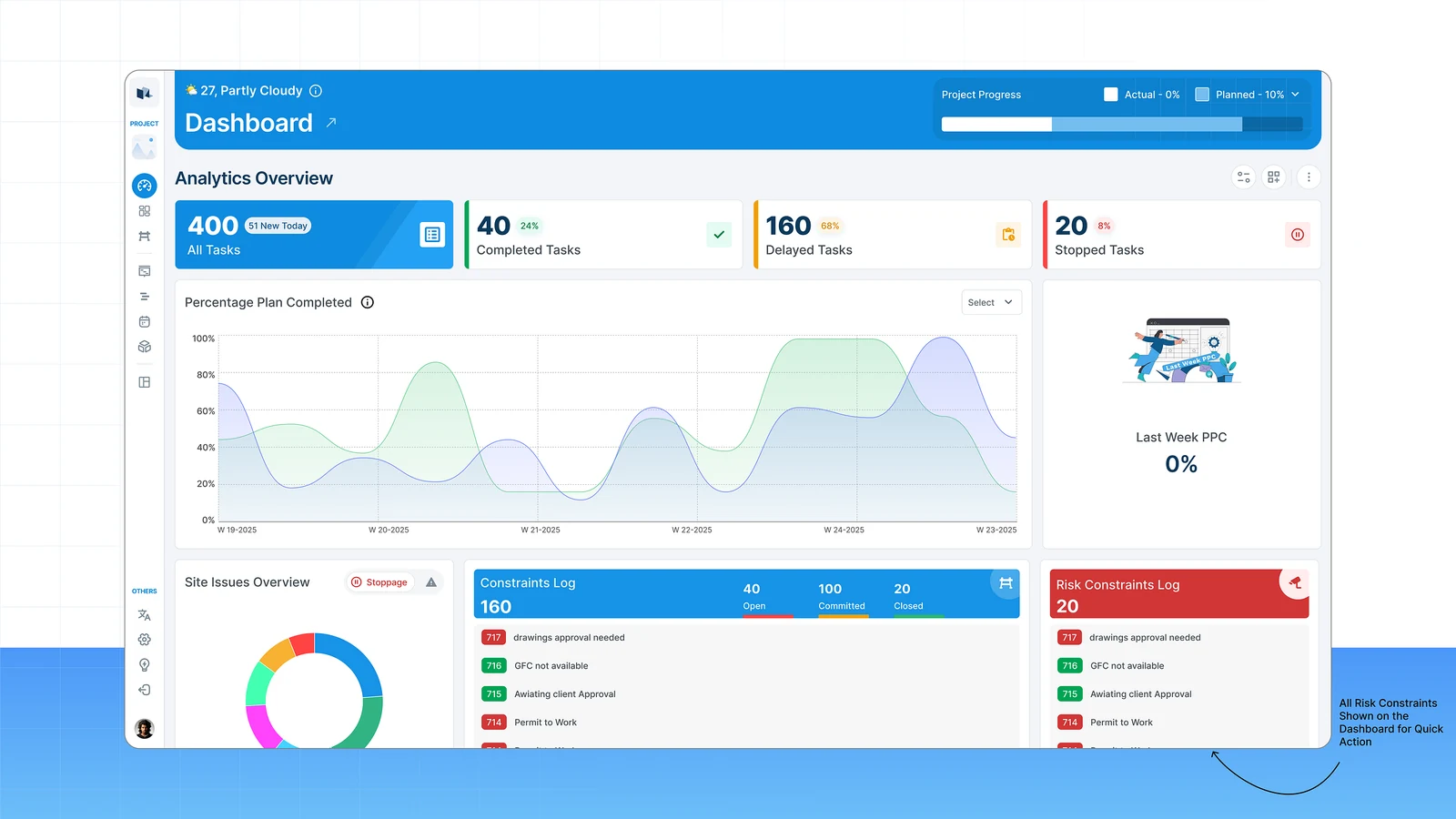
Task: Open the dashboard speedometer icon in sidebar
Action: click(x=144, y=186)
